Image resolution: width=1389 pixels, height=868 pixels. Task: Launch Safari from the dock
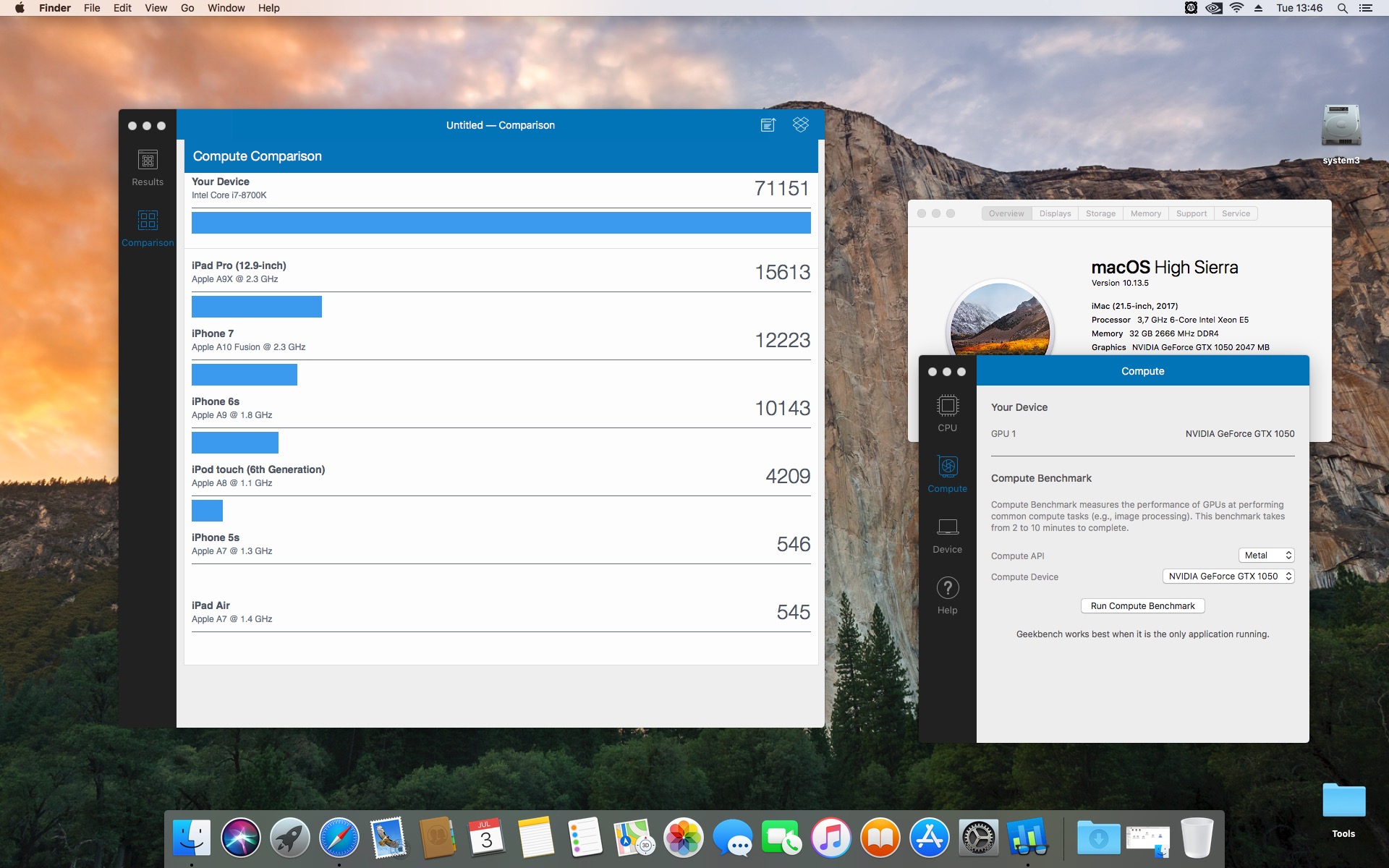[x=339, y=838]
